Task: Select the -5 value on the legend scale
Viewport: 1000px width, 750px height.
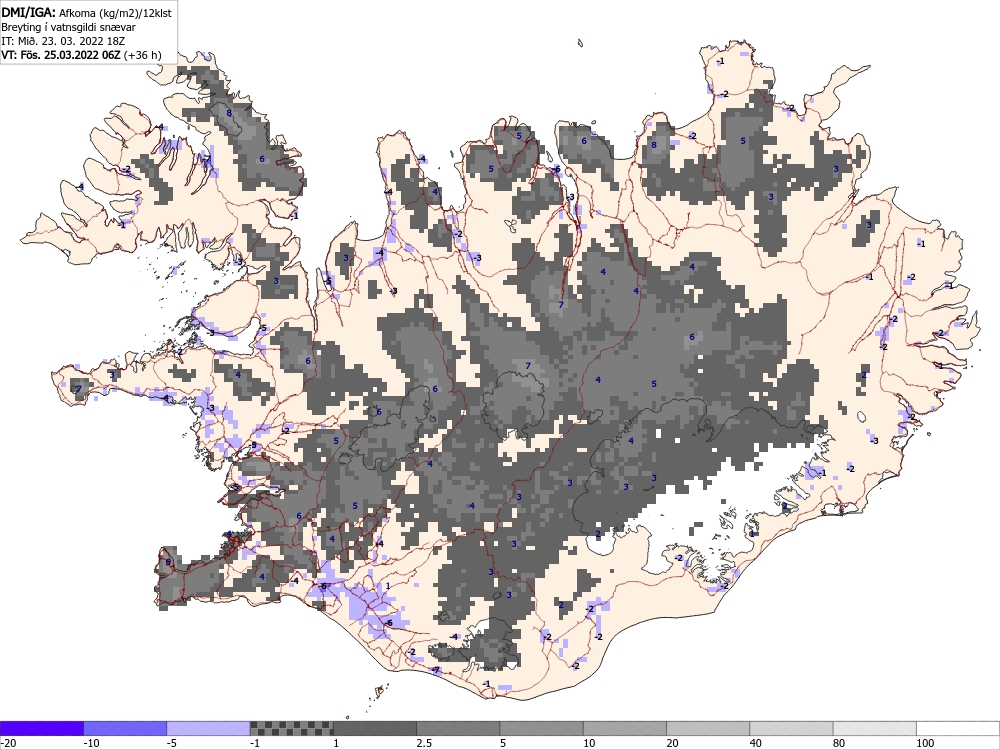Action: (x=172, y=743)
